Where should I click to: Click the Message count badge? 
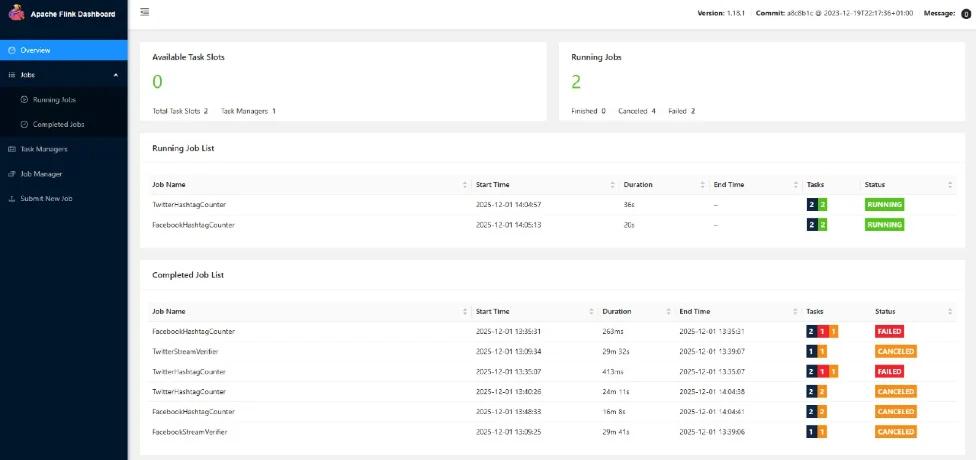(965, 14)
